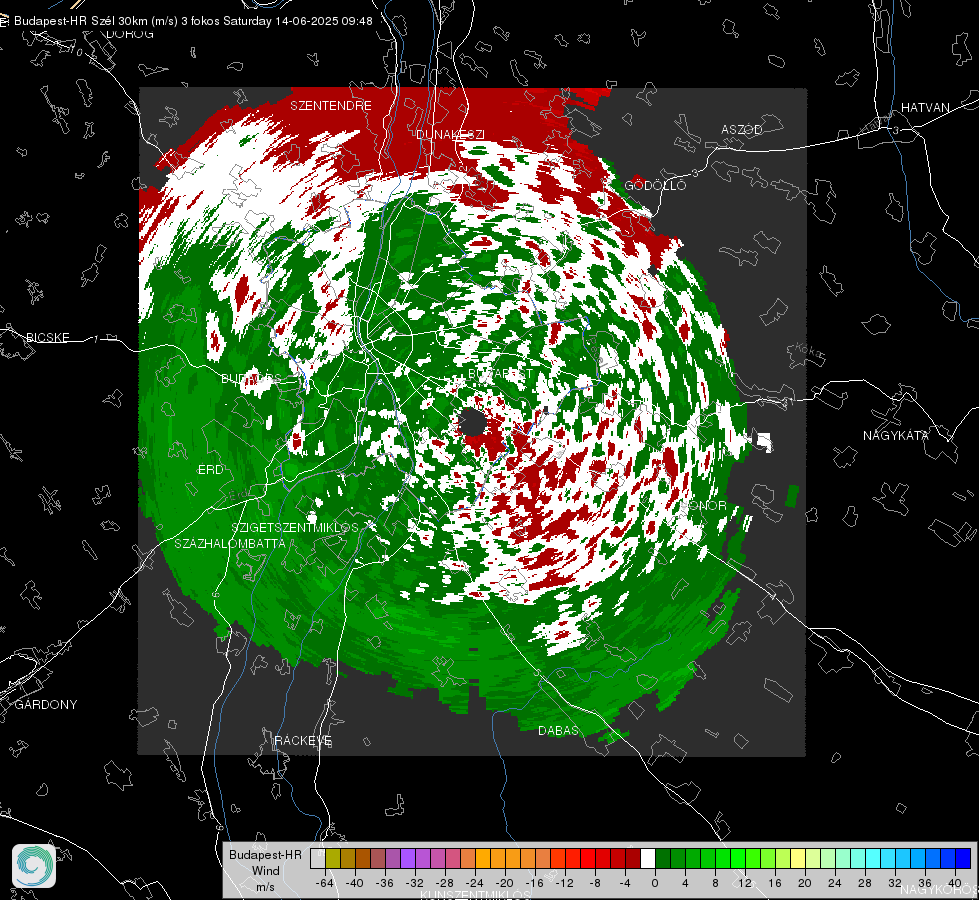979x900 pixels.
Task: Click the '-64' legend scale value
Action: (x=325, y=883)
